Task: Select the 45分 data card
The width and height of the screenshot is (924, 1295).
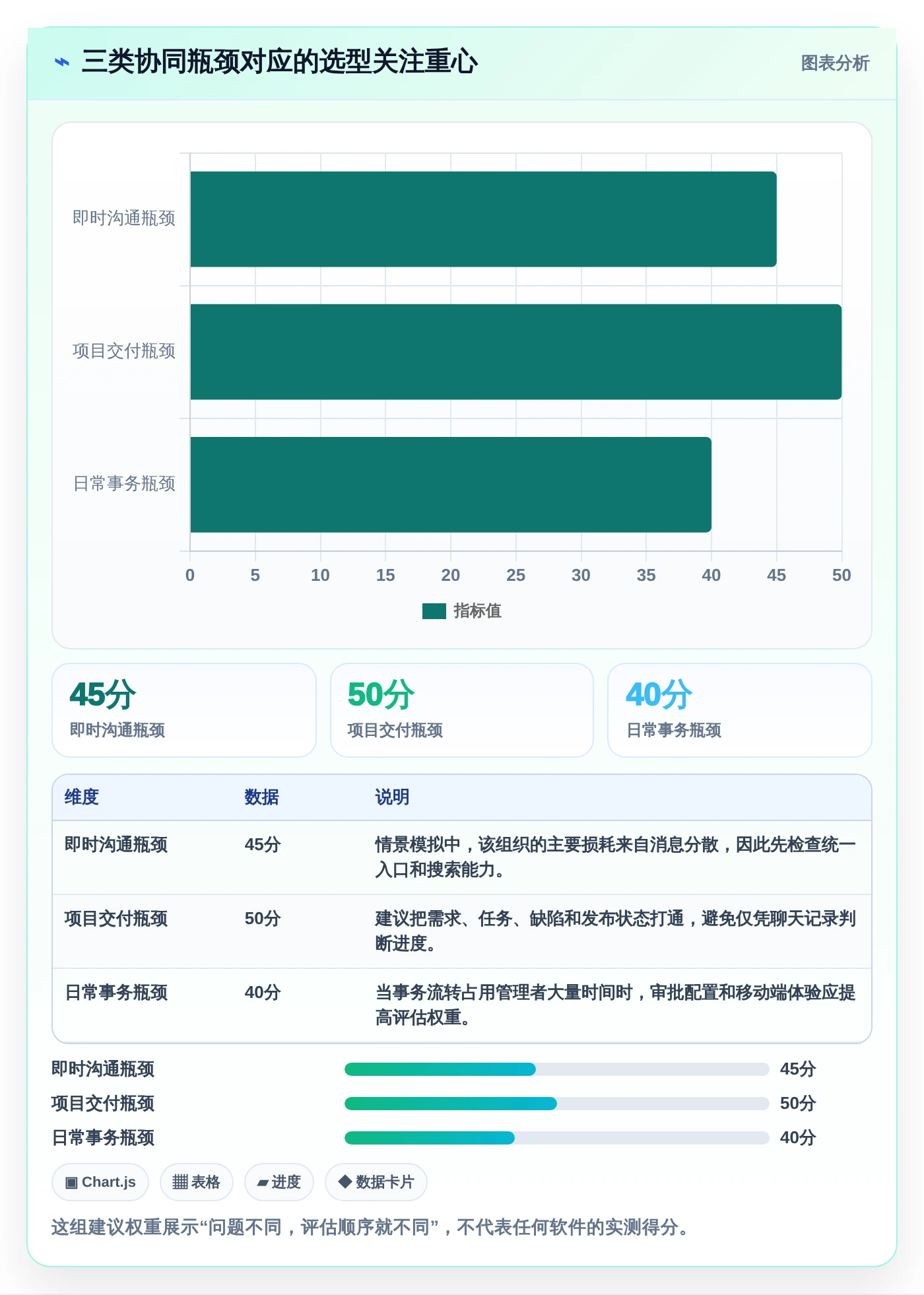Action: click(x=184, y=710)
